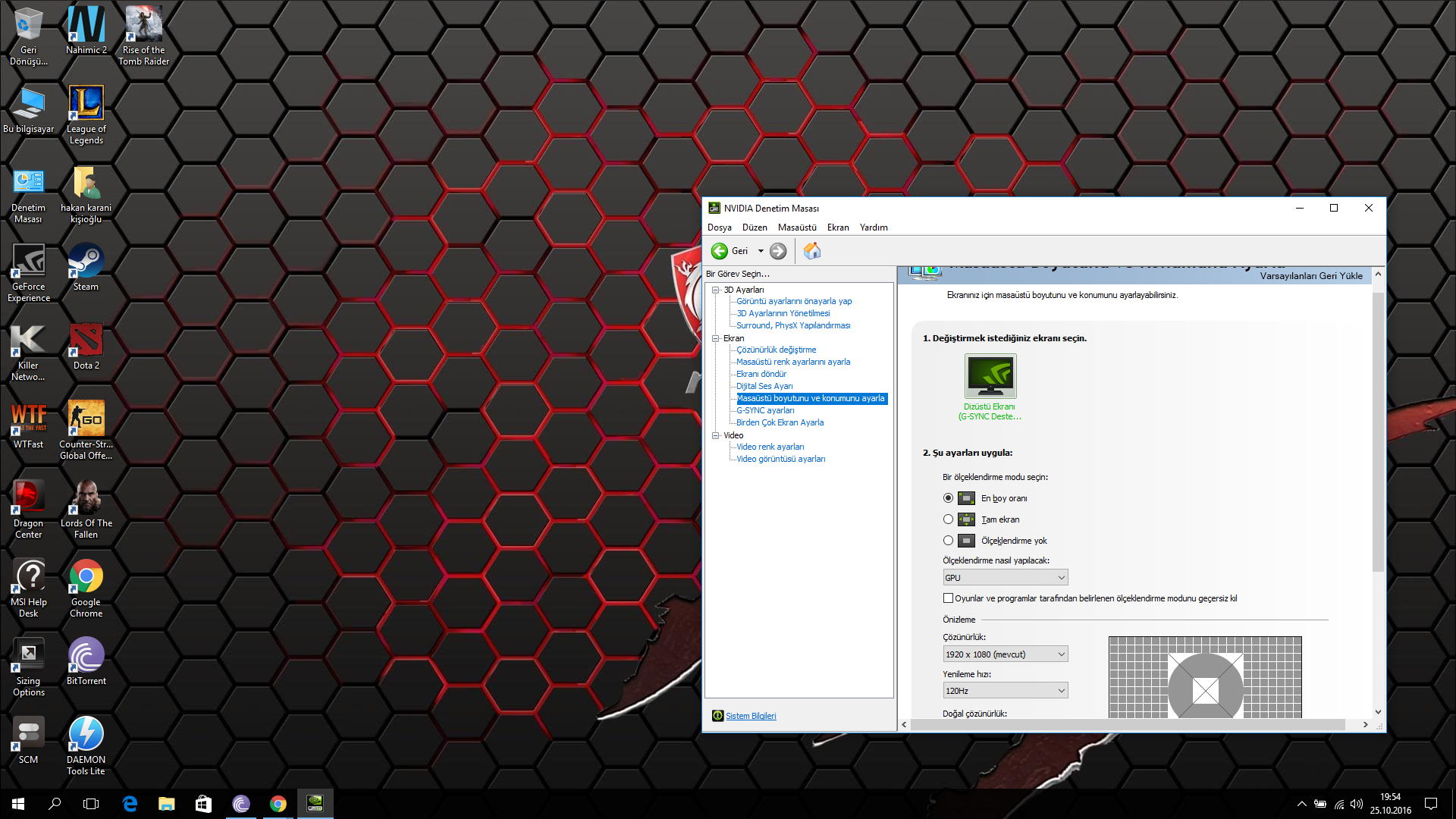Open Video renk ayarları page
Image resolution: width=1456 pixels, height=819 pixels.
click(770, 447)
